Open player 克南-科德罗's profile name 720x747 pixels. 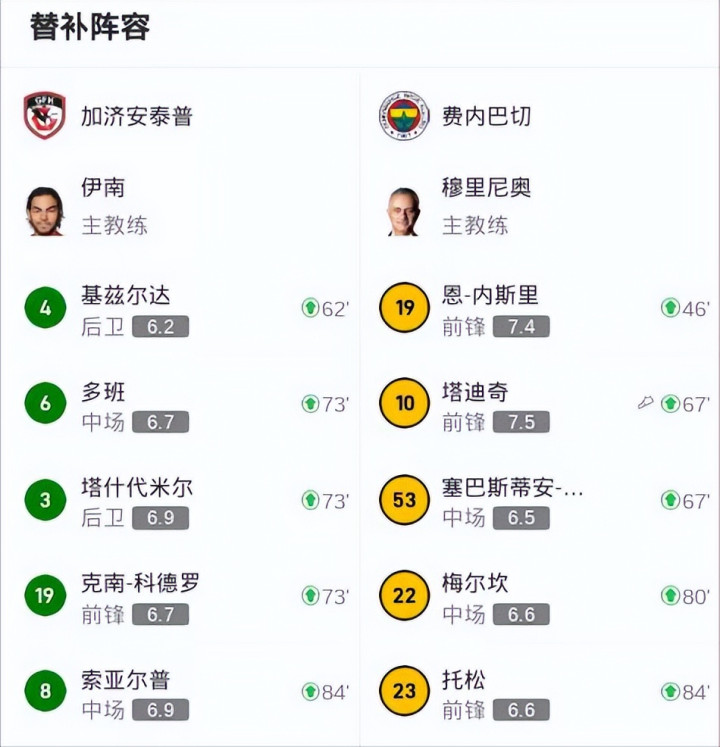pyautogui.click(x=141, y=583)
